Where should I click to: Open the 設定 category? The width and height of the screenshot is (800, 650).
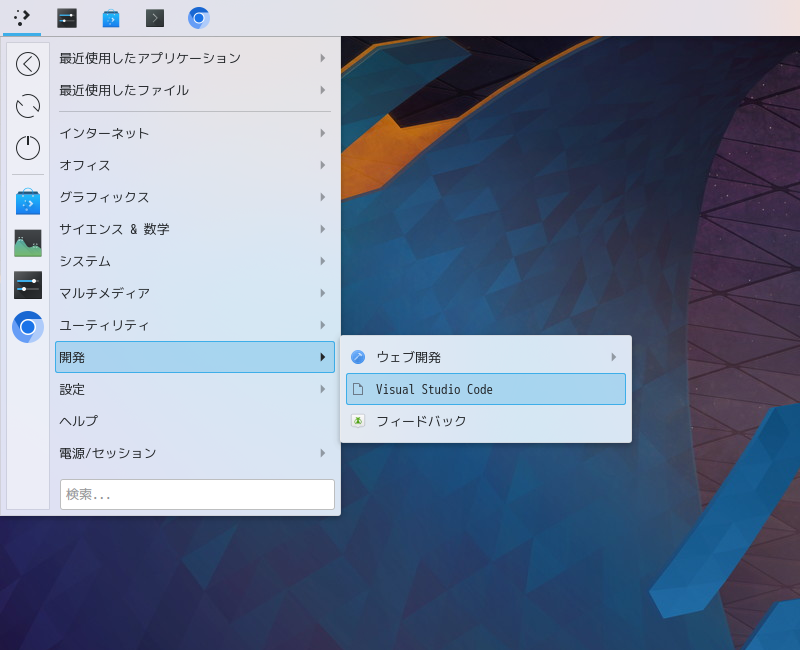click(x=195, y=389)
